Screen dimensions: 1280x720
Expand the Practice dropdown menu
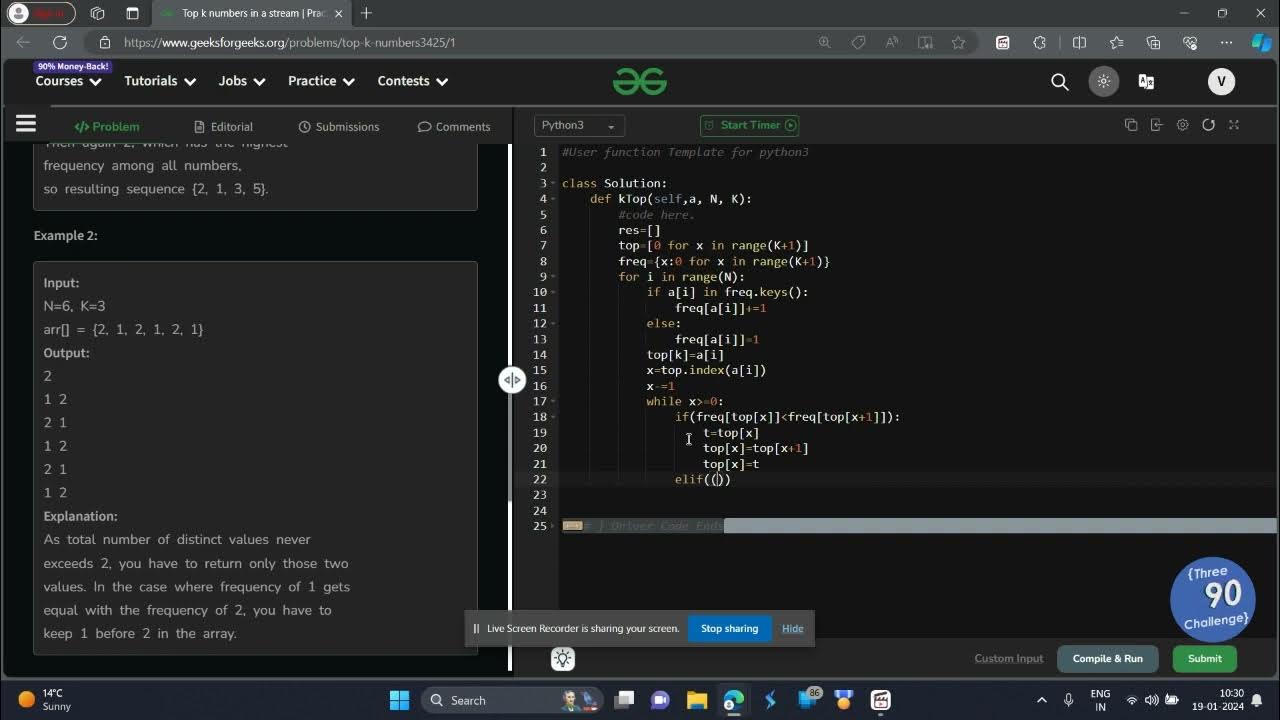321,81
